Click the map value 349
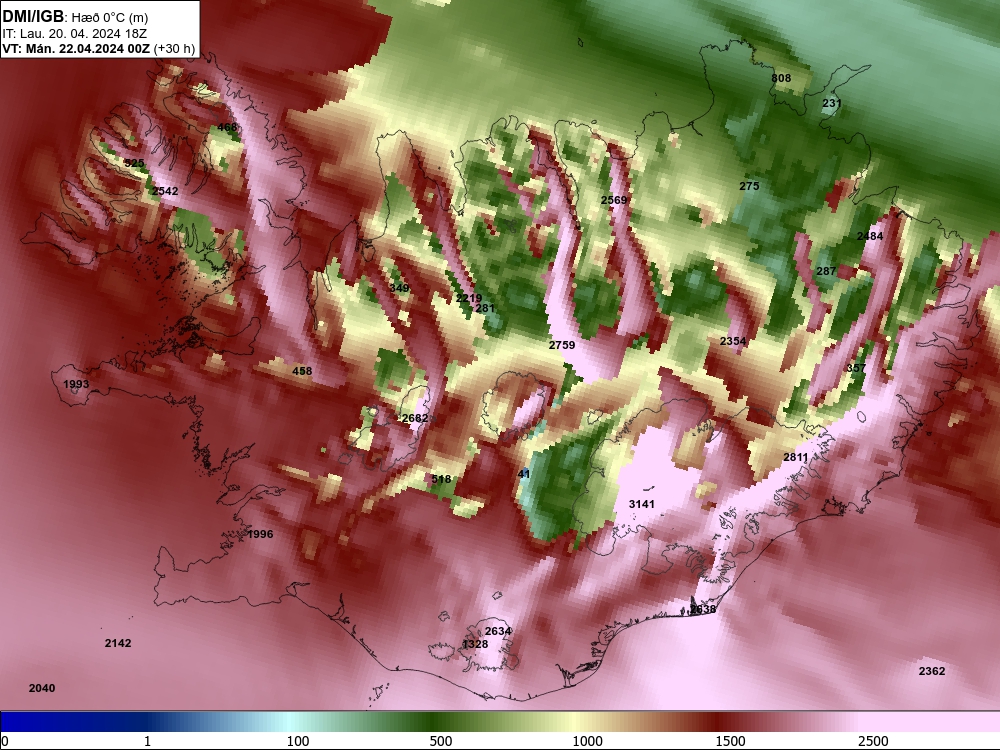1000x750 pixels. point(399,288)
